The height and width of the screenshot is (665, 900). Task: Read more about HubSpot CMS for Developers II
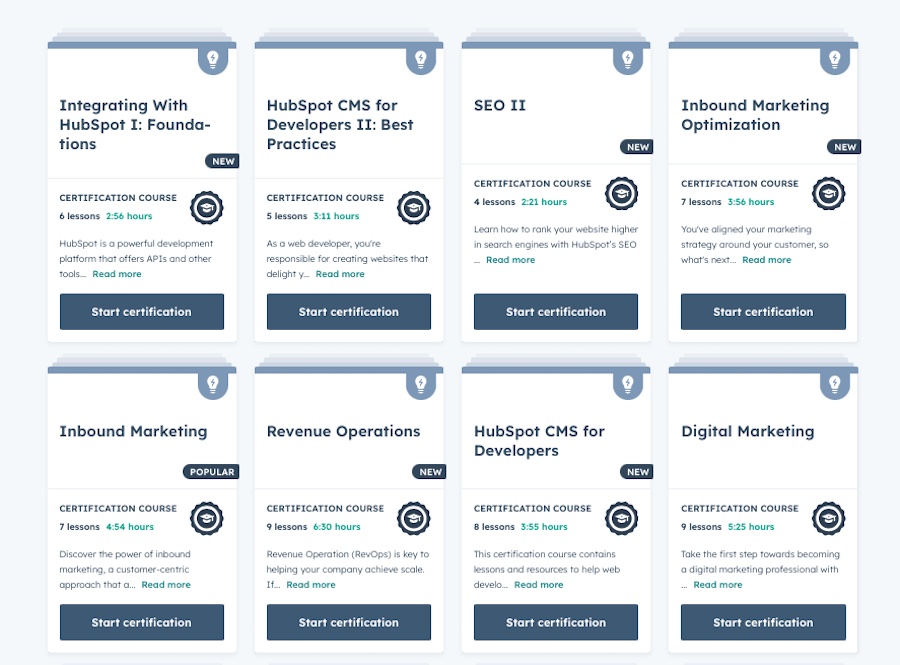pos(340,274)
